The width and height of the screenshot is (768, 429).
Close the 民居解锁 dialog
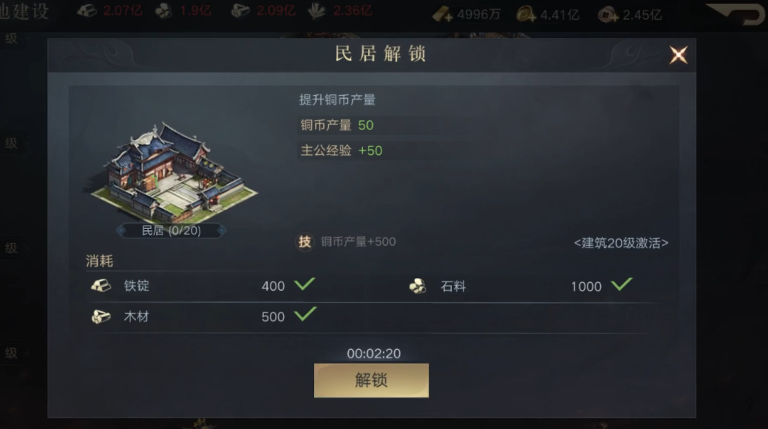[678, 55]
